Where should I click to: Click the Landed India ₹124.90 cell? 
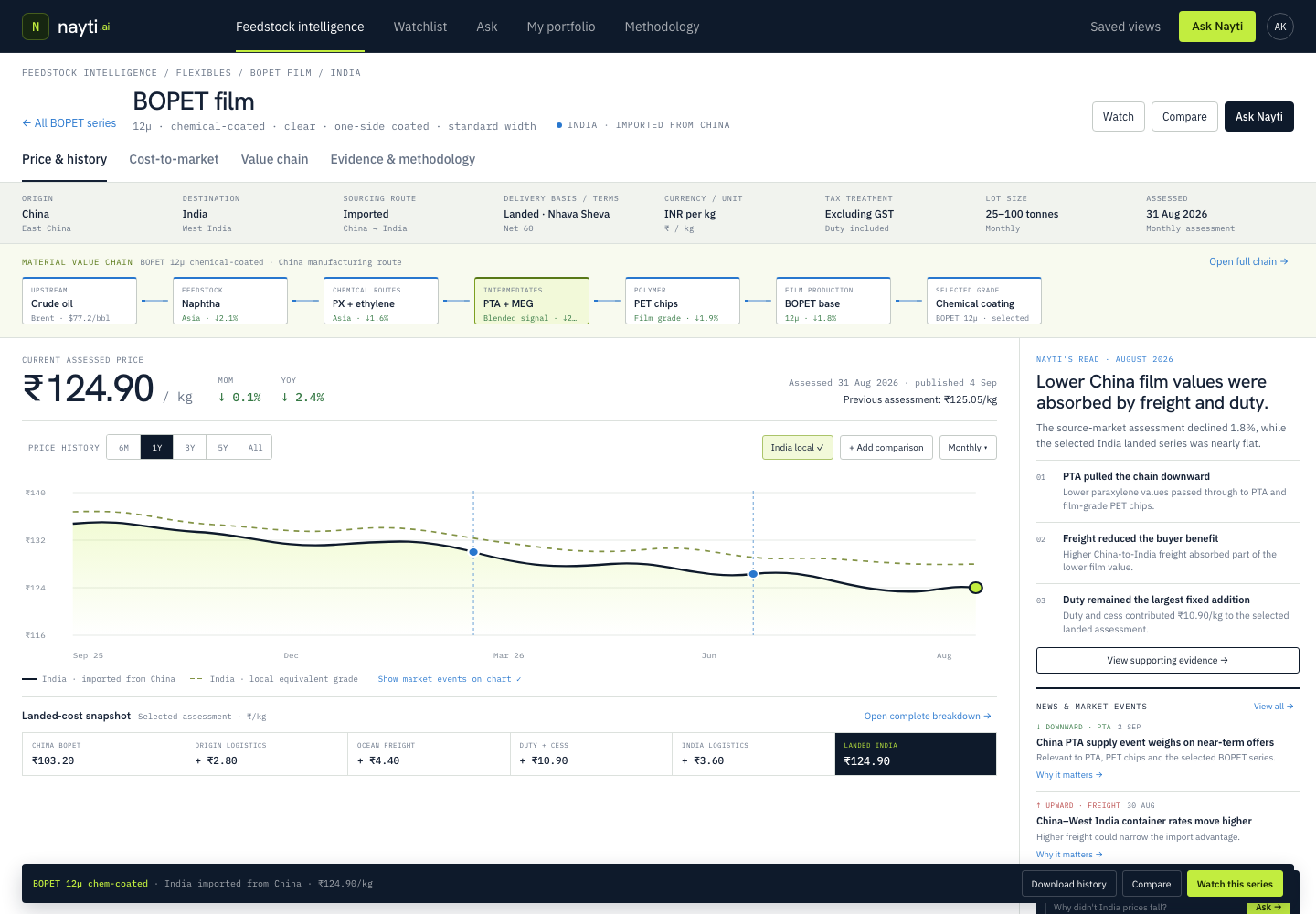point(916,754)
